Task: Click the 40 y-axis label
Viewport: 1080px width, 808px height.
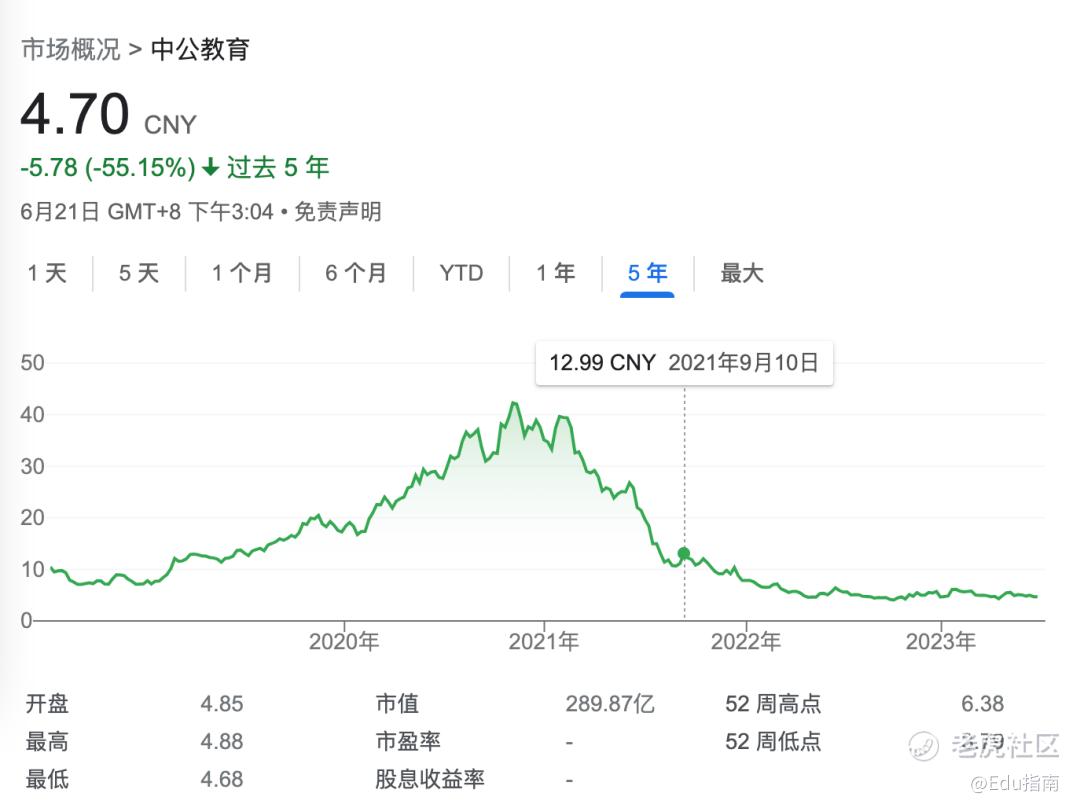Action: tap(32, 414)
